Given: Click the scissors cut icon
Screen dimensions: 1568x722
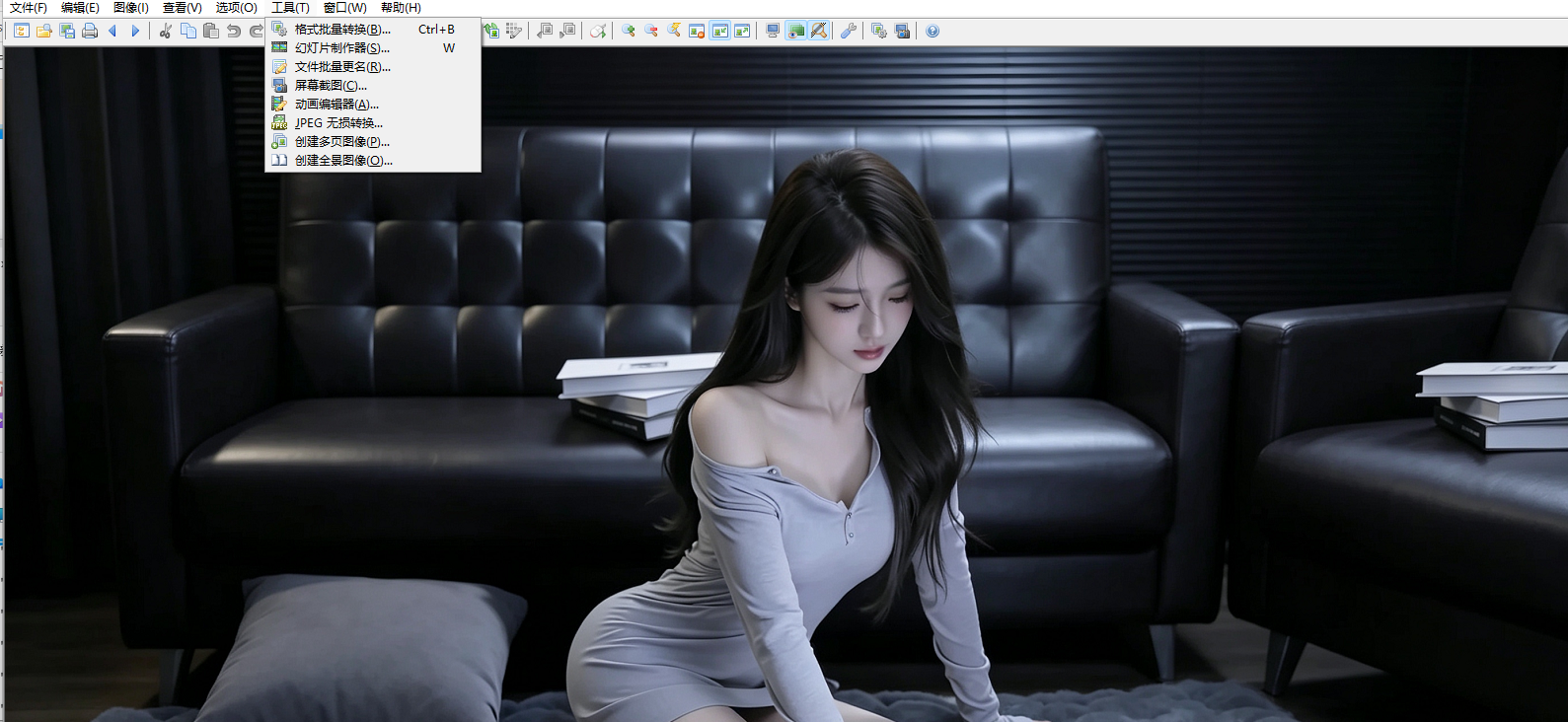Looking at the screenshot, I should [x=166, y=31].
